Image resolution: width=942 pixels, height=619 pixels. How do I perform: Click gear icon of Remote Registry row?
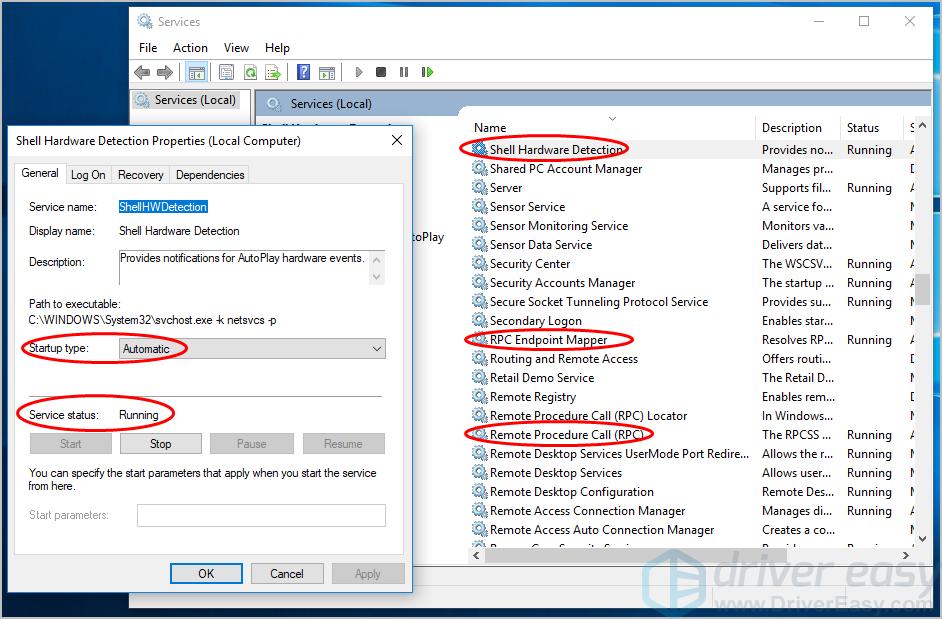pos(479,397)
